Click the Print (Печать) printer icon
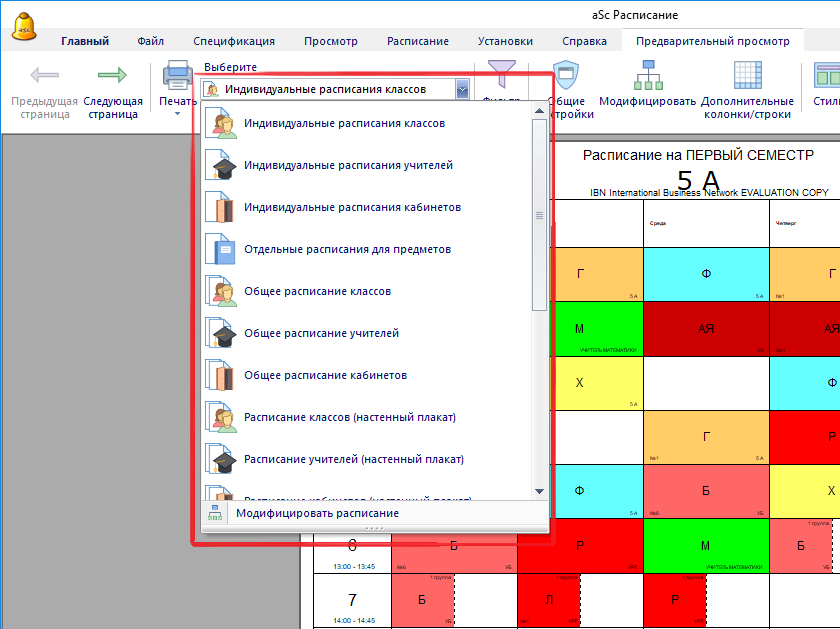840x629 pixels. pyautogui.click(x=177, y=77)
